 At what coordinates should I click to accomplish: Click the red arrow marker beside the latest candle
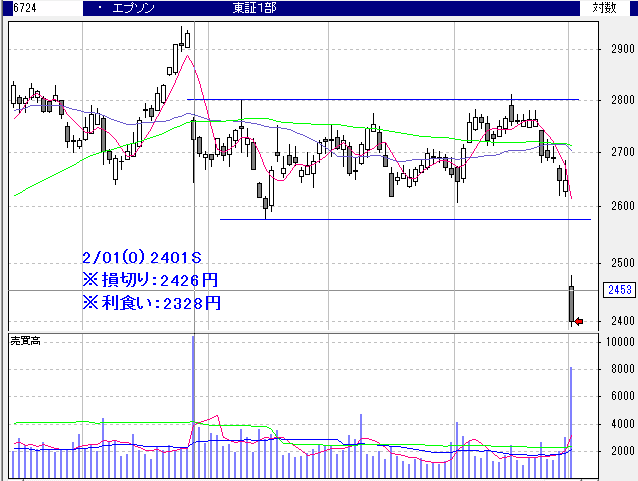click(x=579, y=321)
